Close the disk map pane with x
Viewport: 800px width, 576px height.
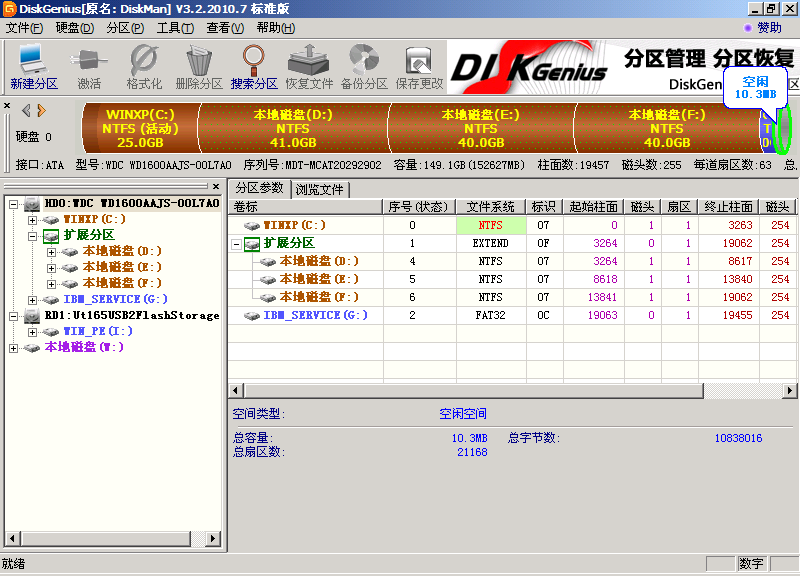tap(7, 106)
